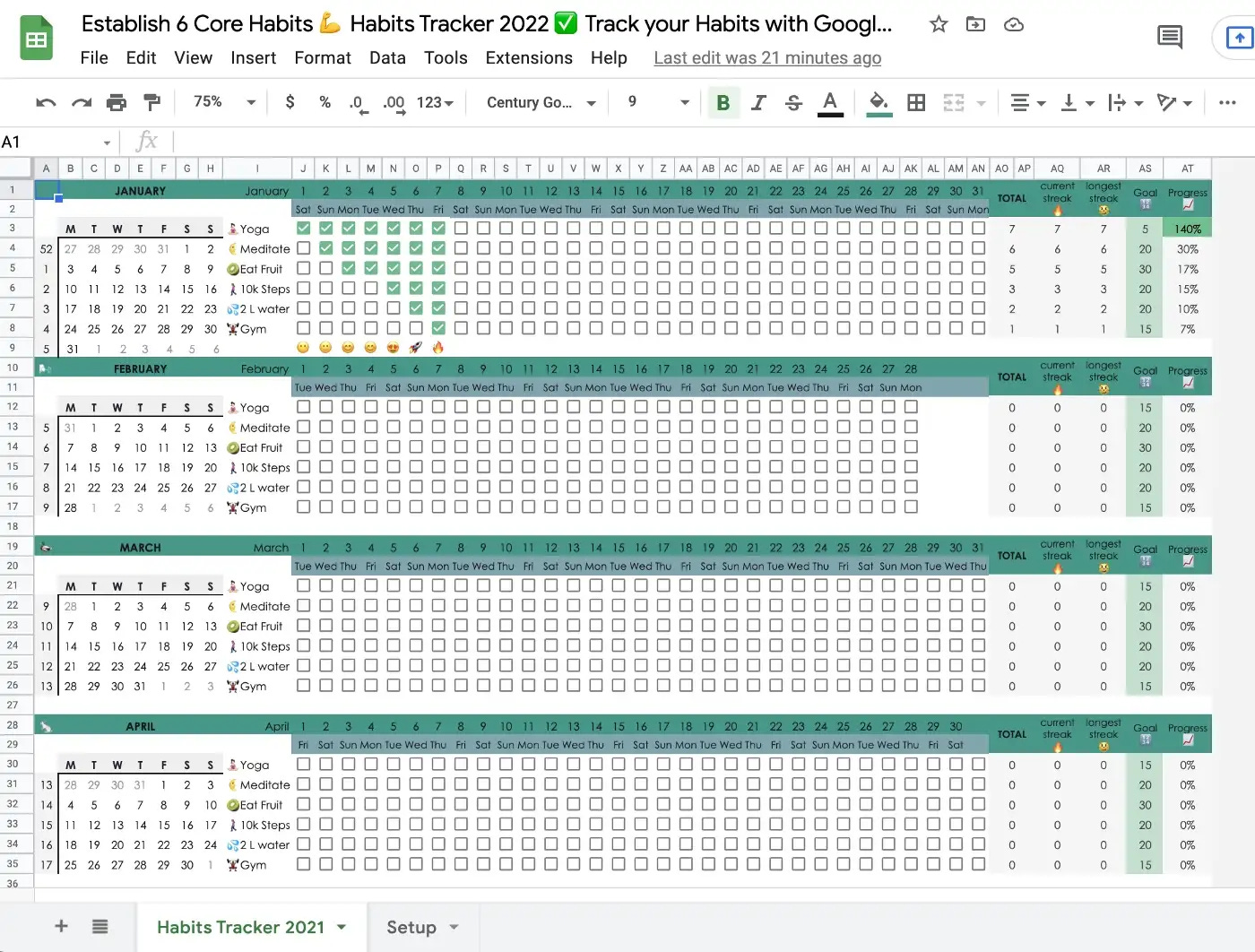This screenshot has width=1255, height=952.
Task: Click the Redo arrow icon
Action: (82, 103)
